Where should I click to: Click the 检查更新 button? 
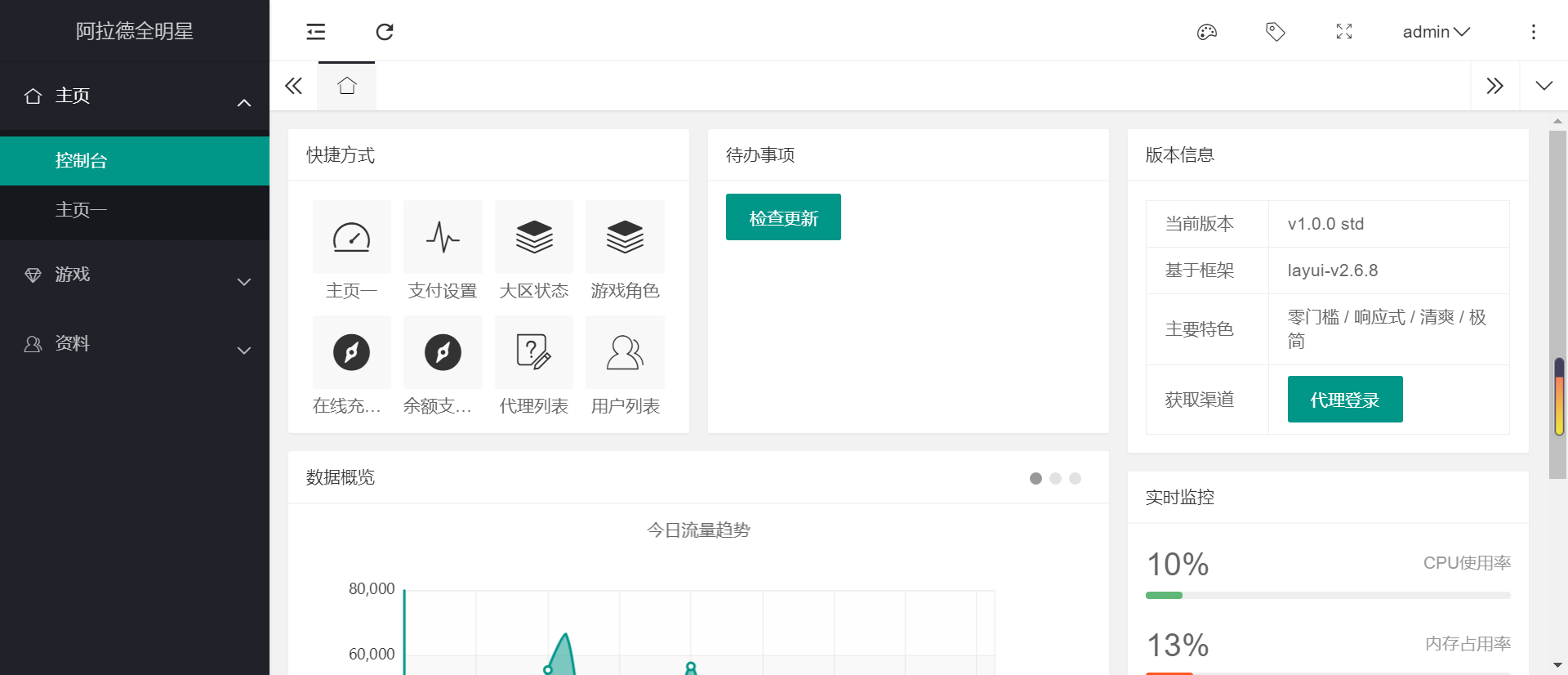coord(783,217)
